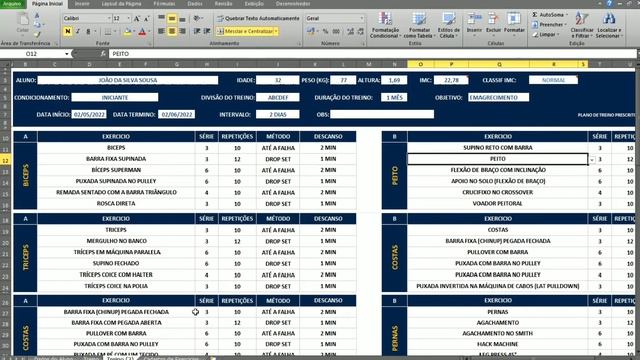Click AutoSoma

click(x=549, y=15)
